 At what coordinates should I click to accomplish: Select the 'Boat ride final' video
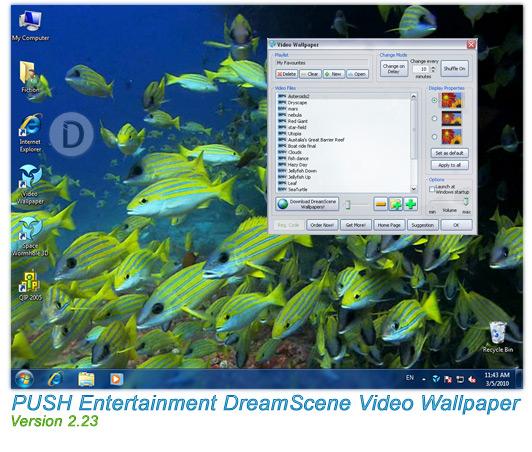pos(343,146)
